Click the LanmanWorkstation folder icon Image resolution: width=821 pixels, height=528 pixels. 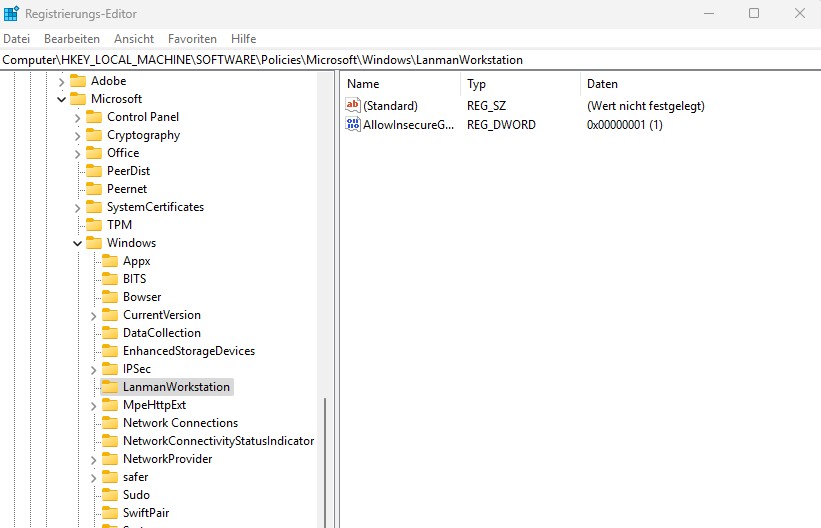pos(110,387)
